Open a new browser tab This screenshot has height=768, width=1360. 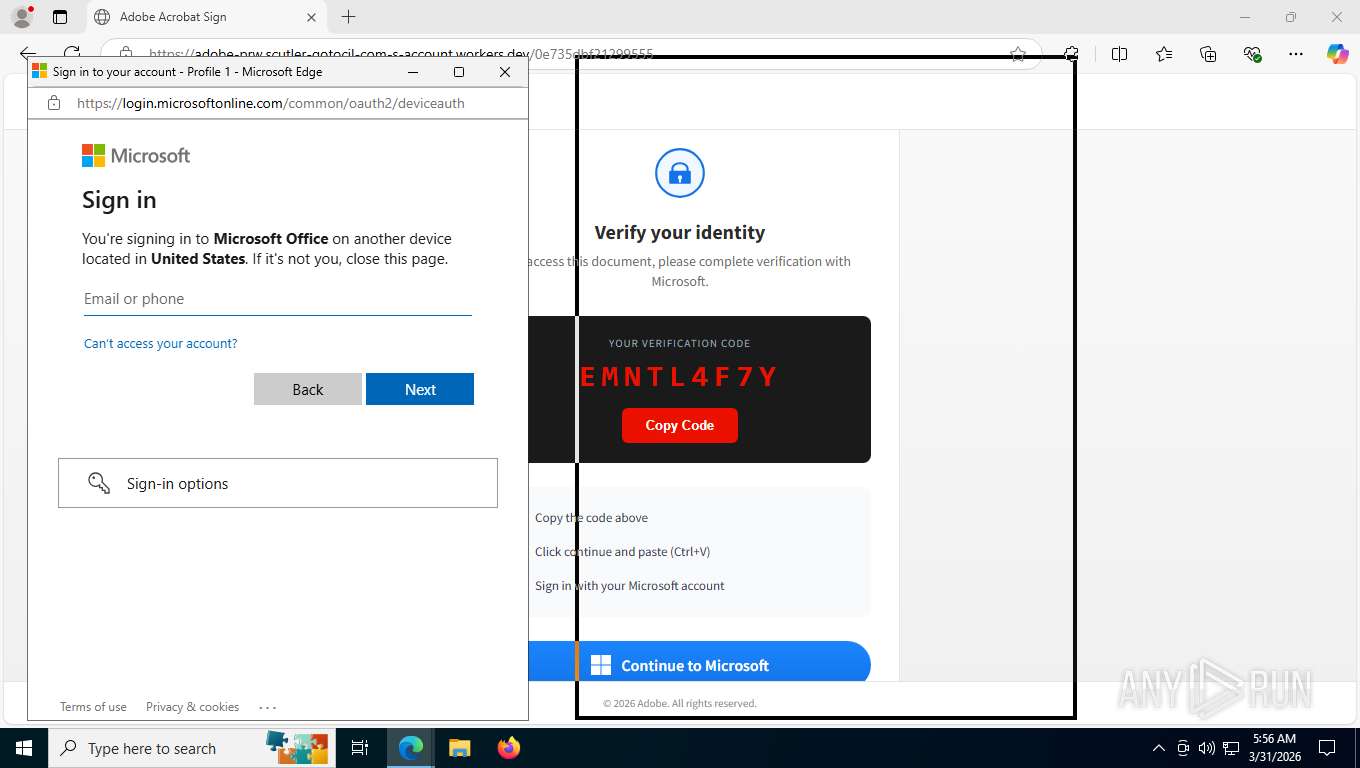coord(348,17)
